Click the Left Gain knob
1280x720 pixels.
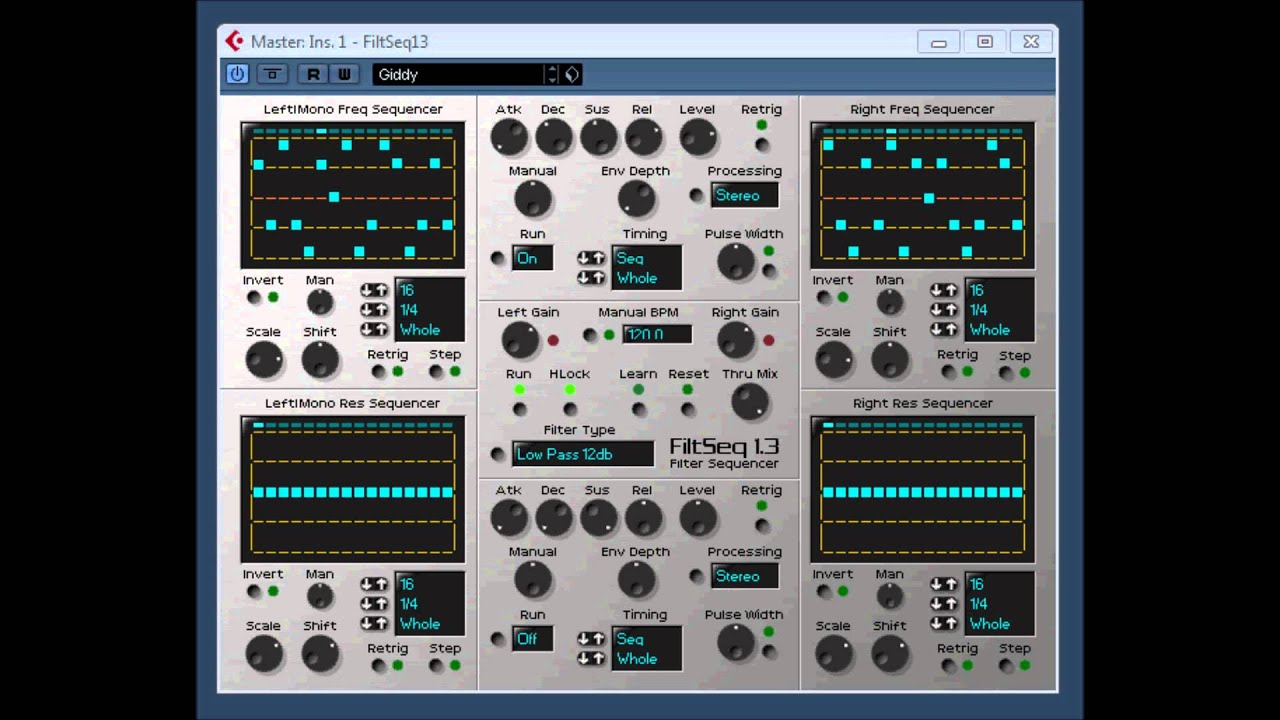pos(520,340)
